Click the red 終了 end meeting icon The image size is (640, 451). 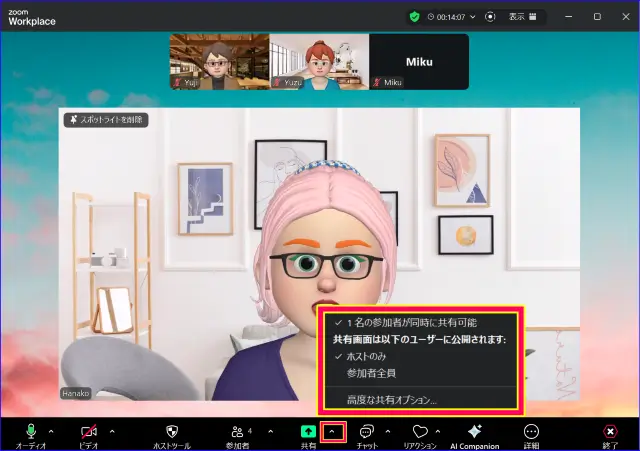(x=610, y=431)
